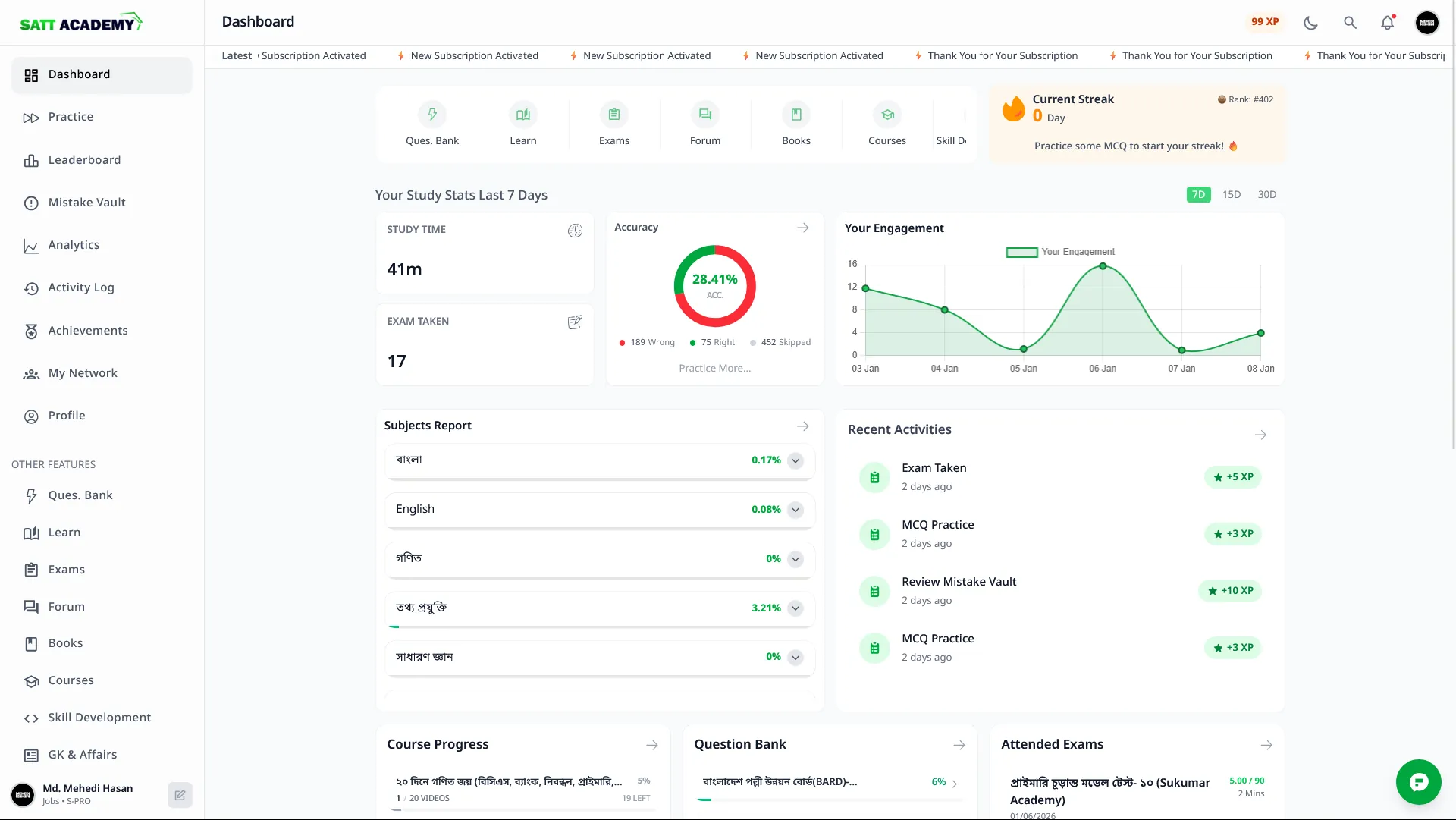
Task: Click the 99 XP badge
Action: [1265, 22]
